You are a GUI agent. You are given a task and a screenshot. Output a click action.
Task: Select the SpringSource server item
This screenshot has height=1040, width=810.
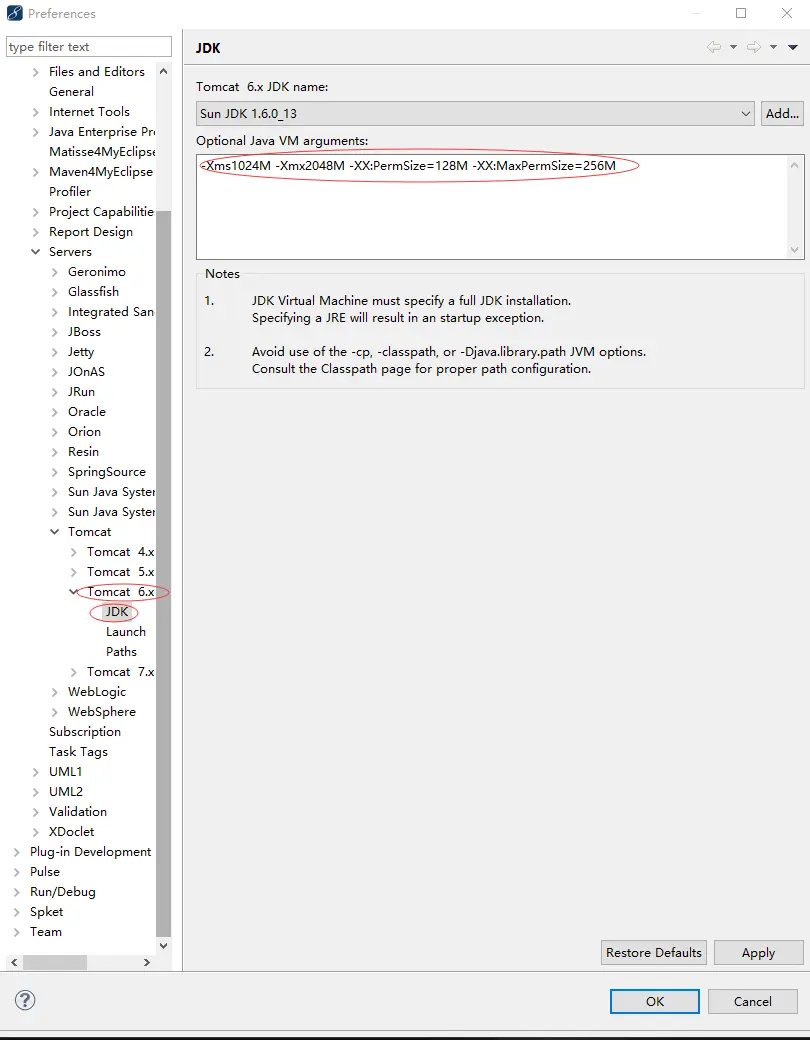click(107, 472)
